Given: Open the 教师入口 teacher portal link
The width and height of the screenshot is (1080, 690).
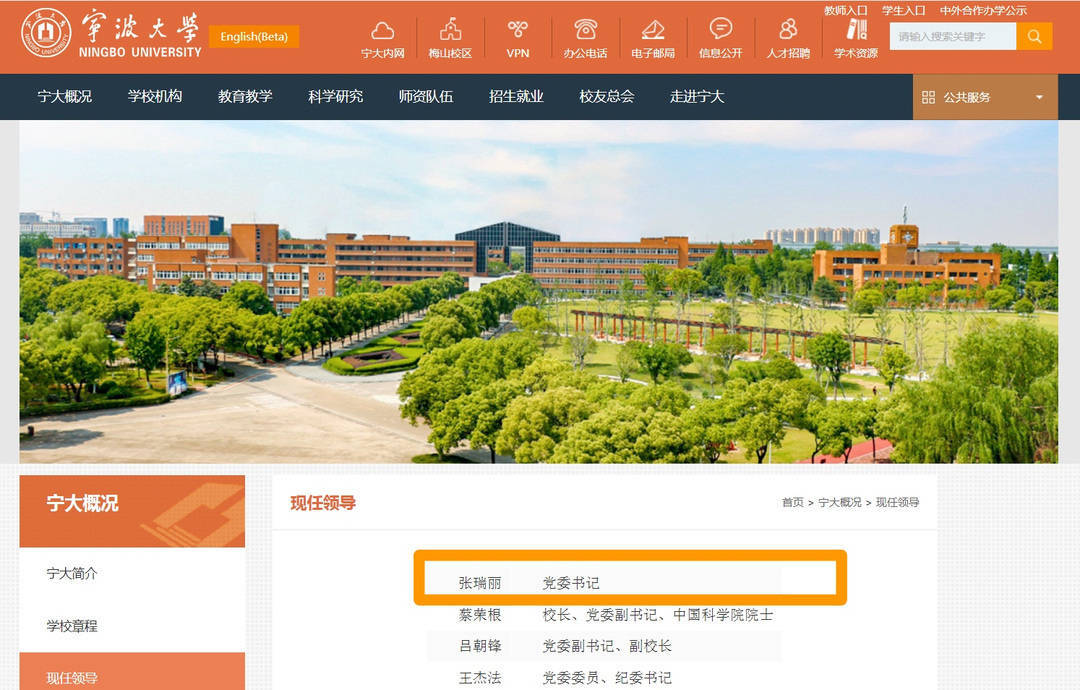Looking at the screenshot, I should coord(845,9).
